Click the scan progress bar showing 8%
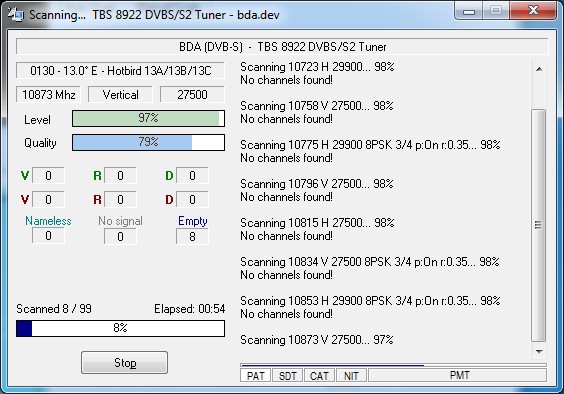The width and height of the screenshot is (564, 394). click(120, 328)
